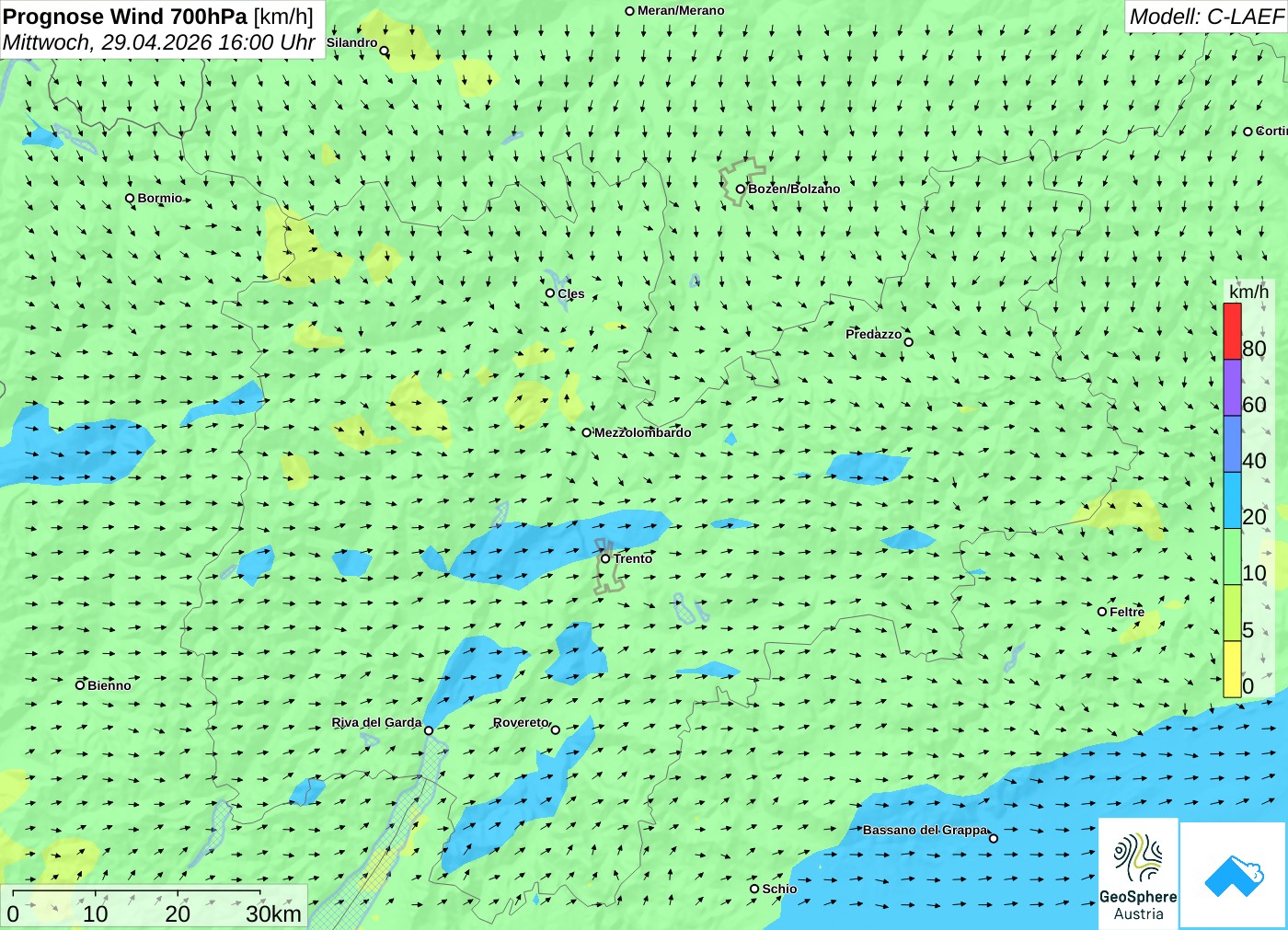Pick the Meran/Merano map marker circle

pyautogui.click(x=630, y=11)
